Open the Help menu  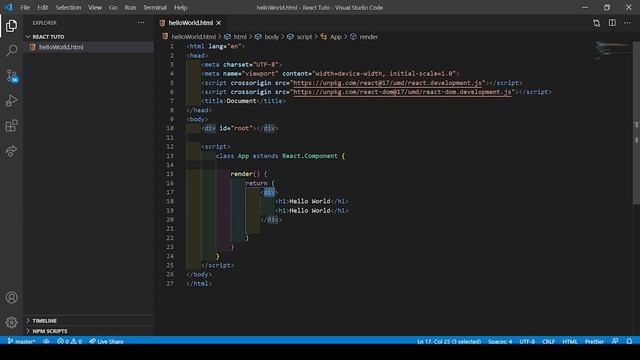[x=180, y=7]
